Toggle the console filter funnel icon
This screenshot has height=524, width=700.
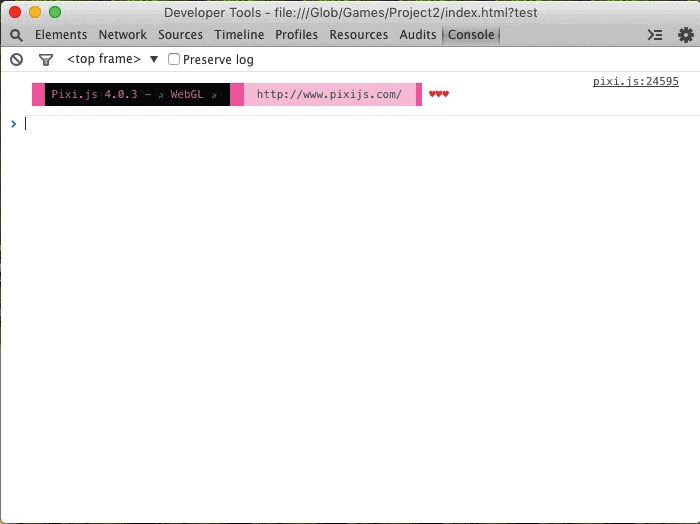pos(45,60)
